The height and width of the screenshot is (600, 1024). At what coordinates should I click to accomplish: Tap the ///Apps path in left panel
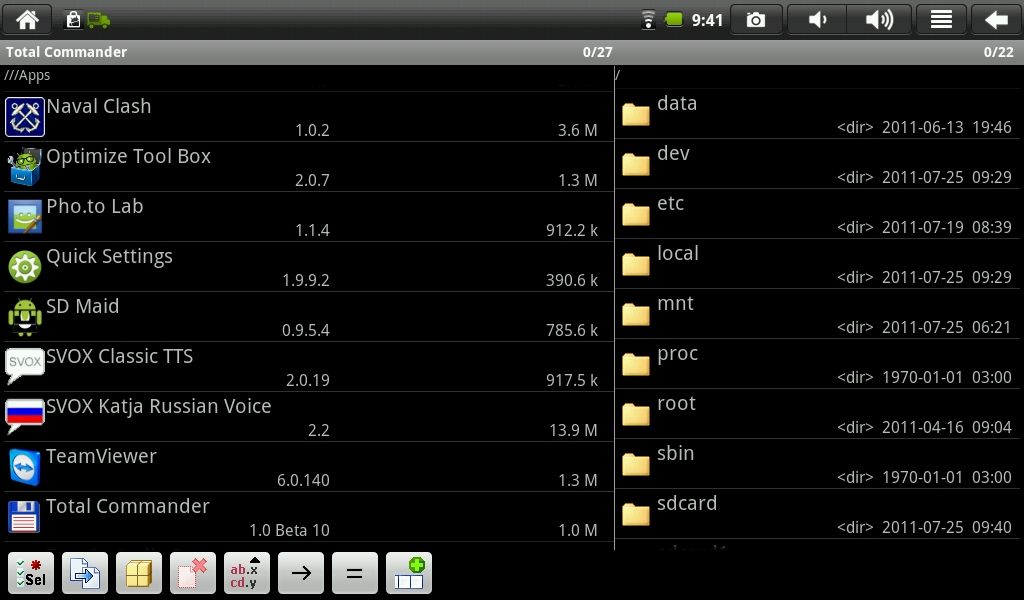[27, 76]
